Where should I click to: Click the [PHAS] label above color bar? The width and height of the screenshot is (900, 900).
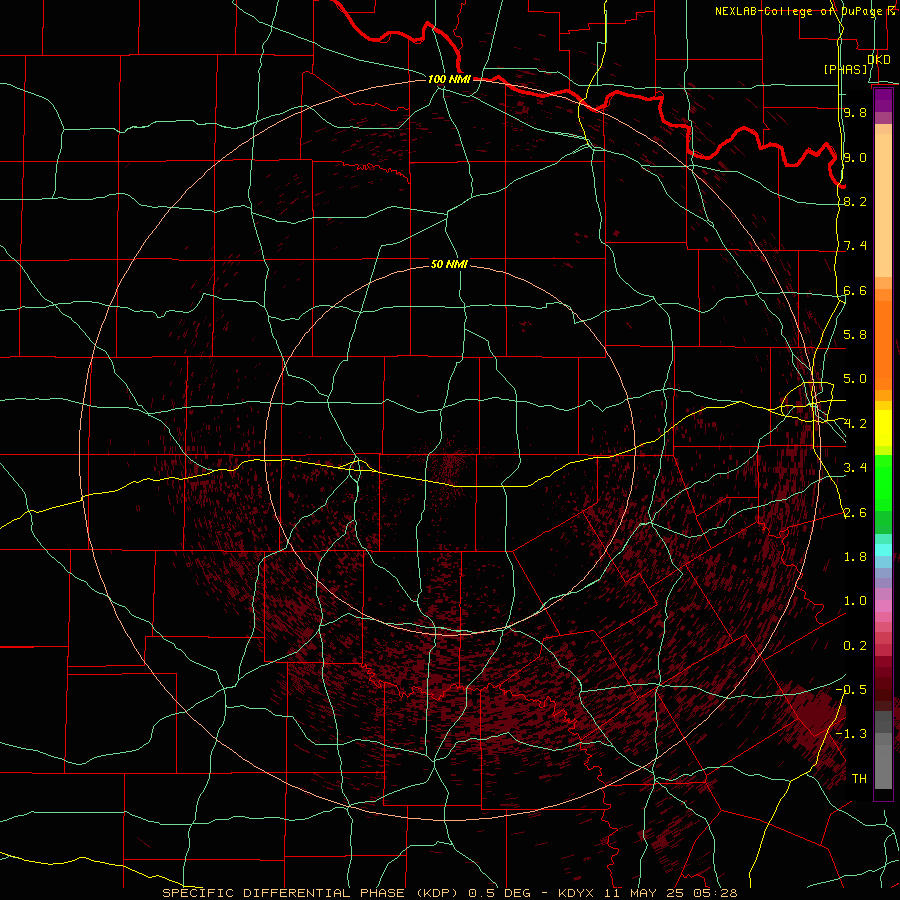tap(846, 69)
